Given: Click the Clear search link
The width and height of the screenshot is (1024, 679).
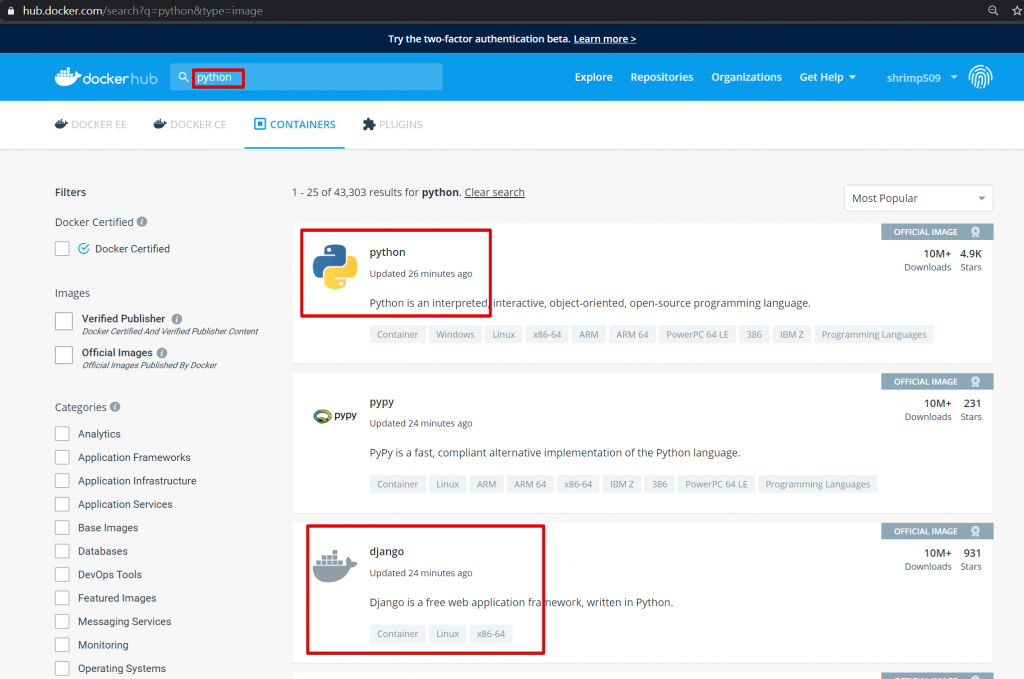Looking at the screenshot, I should click(494, 192).
